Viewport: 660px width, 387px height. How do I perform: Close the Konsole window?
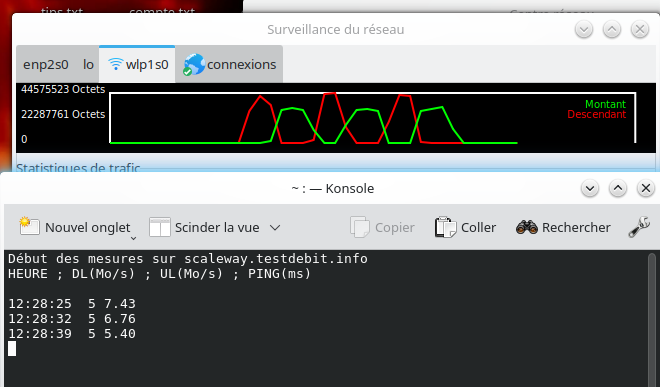click(646, 188)
